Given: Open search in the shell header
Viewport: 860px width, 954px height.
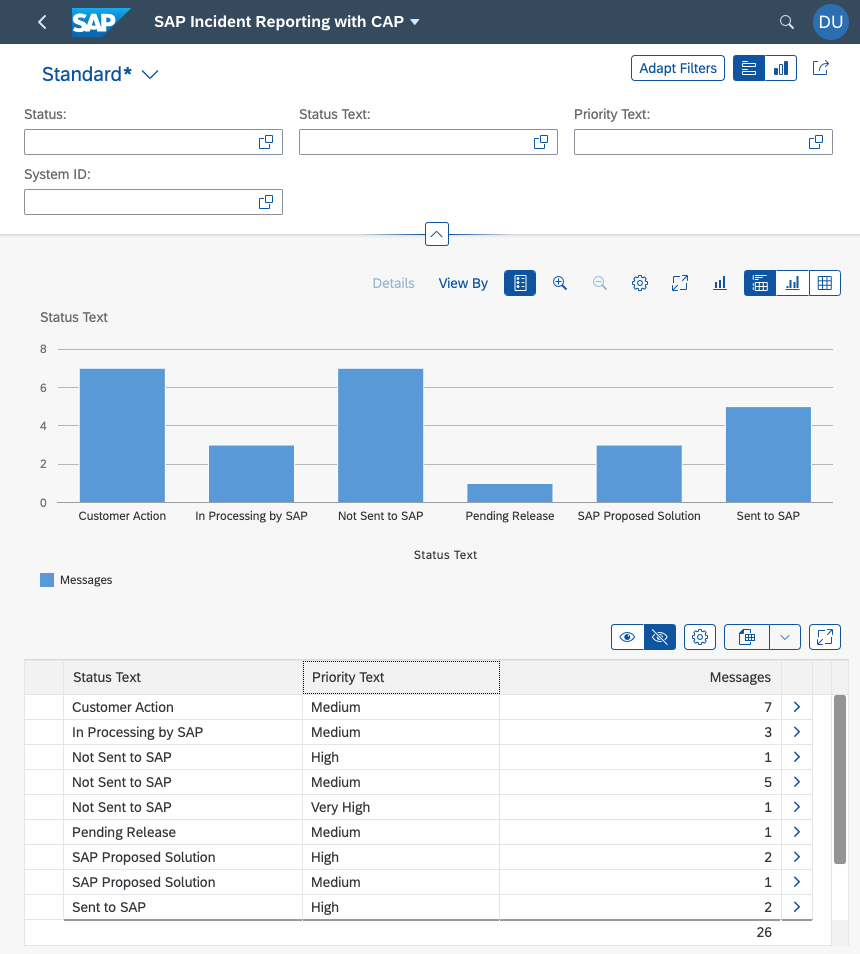Looking at the screenshot, I should (x=786, y=22).
